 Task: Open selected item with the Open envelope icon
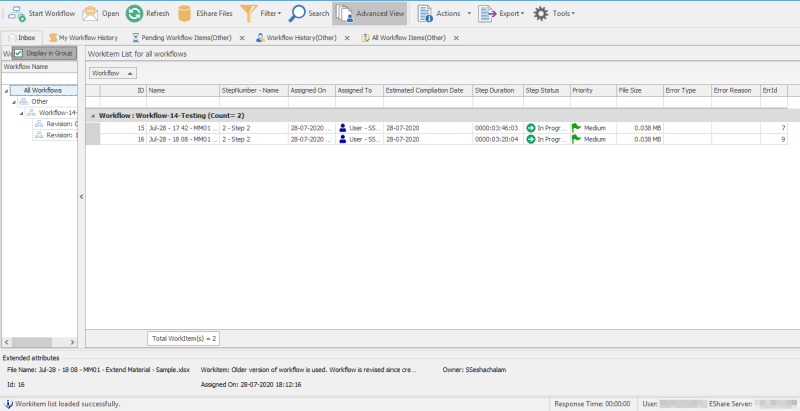[90, 13]
